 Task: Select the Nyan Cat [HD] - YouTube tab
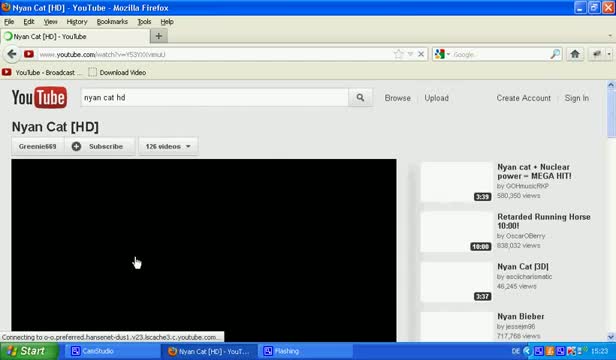point(75,37)
